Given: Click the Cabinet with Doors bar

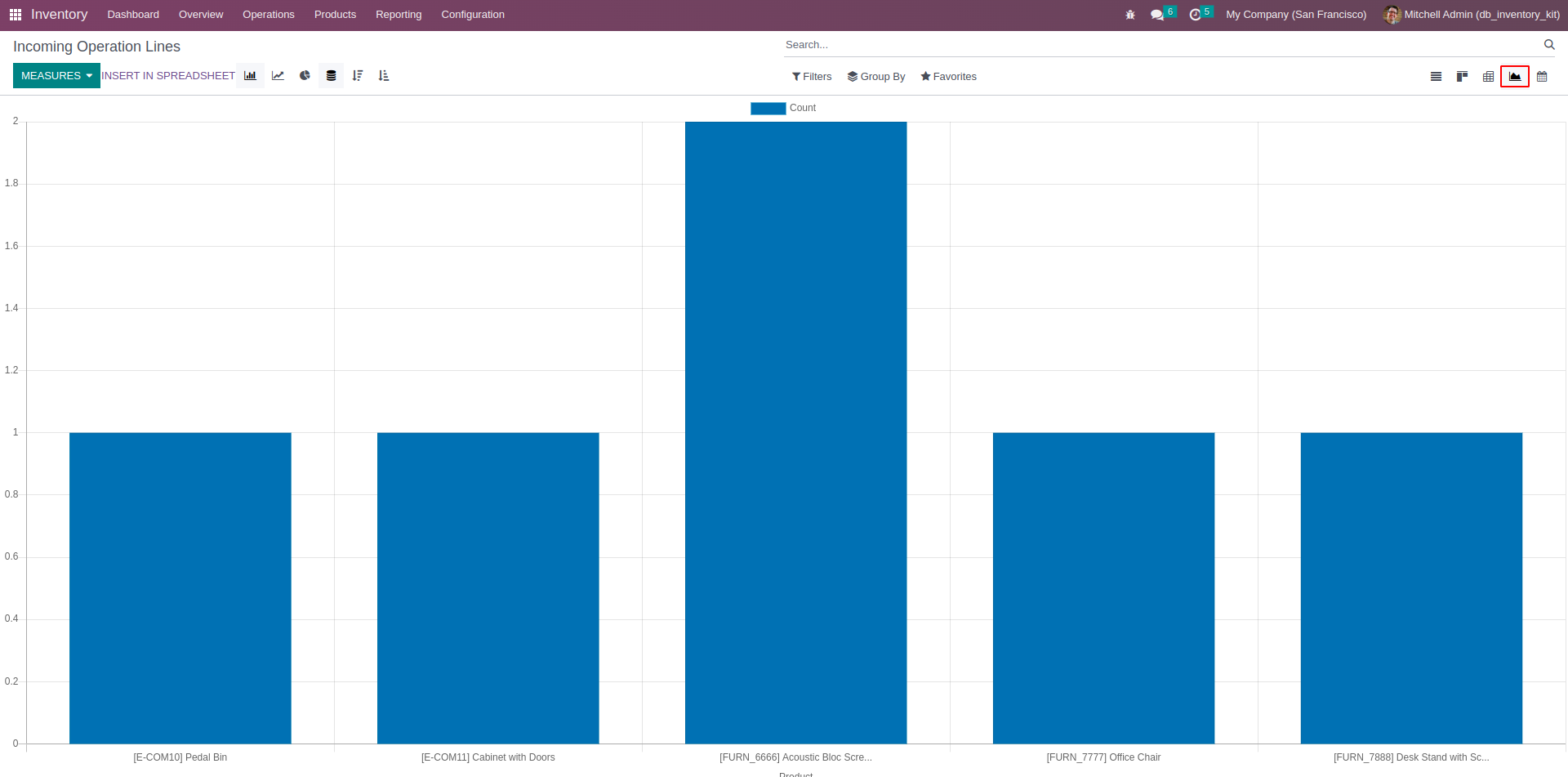Looking at the screenshot, I should coord(488,588).
